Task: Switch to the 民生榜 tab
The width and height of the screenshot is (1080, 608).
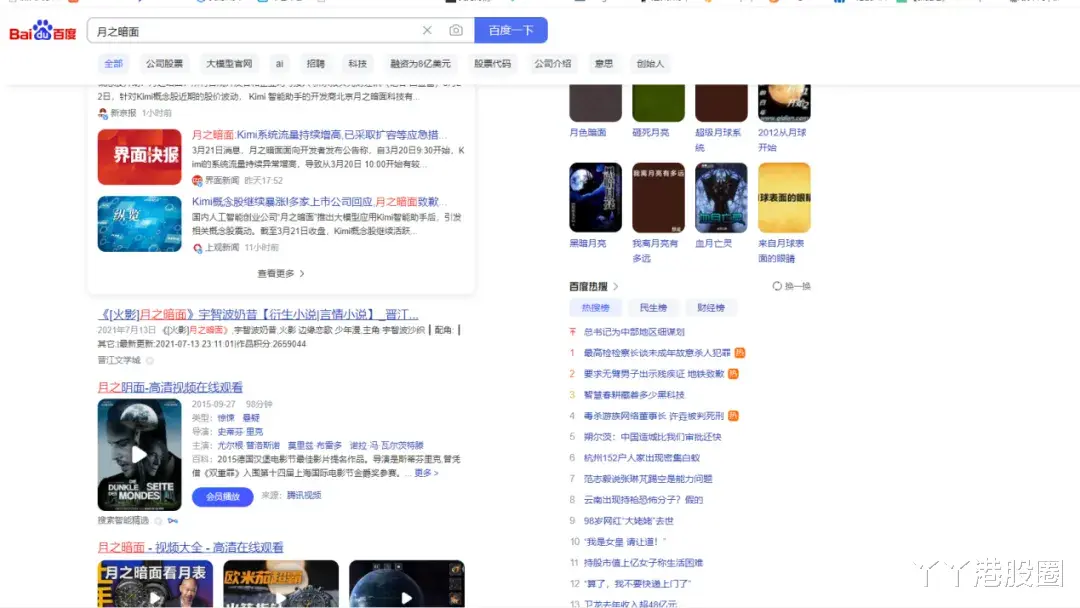Action: click(x=653, y=308)
